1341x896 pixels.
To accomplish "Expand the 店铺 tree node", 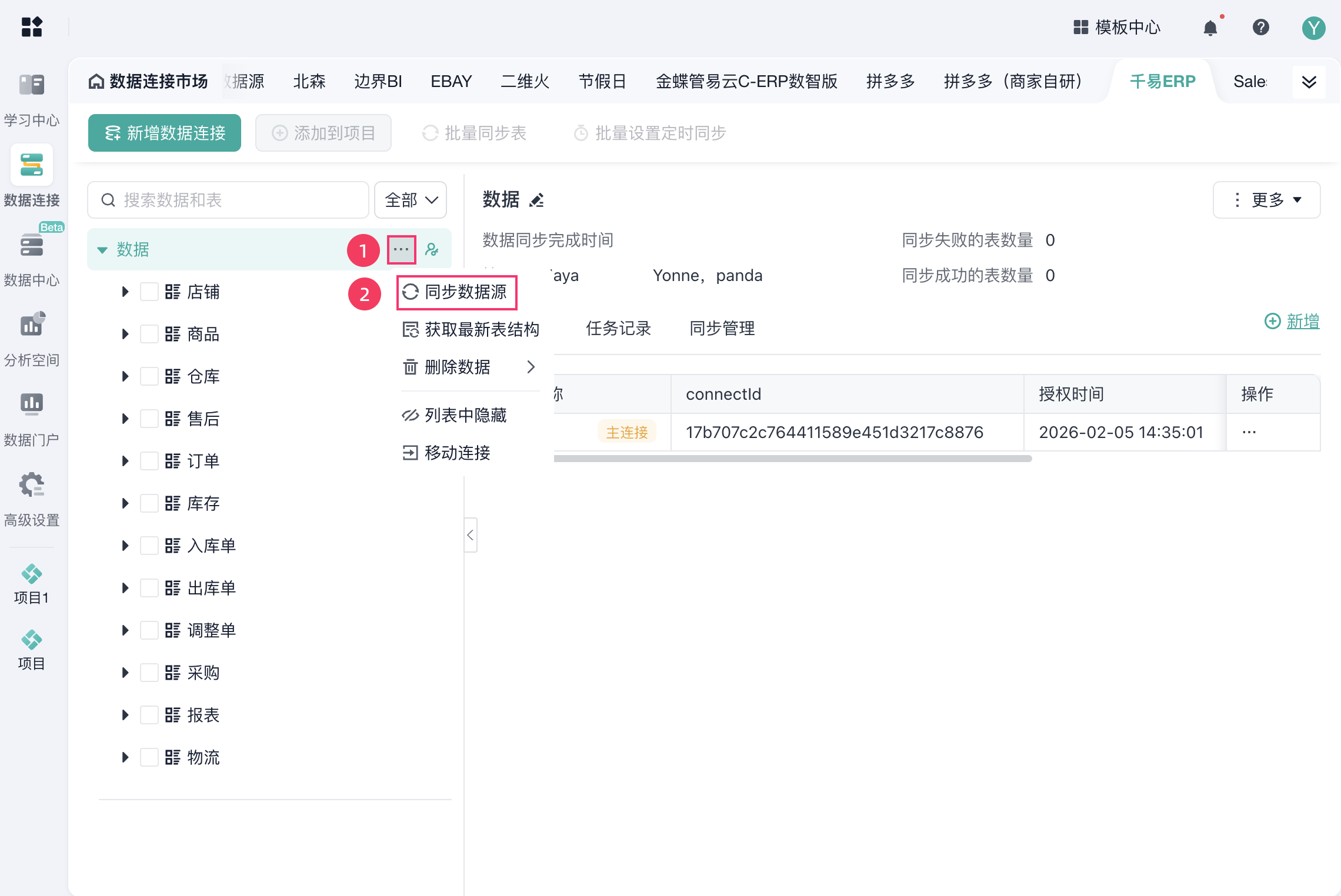I will [125, 292].
